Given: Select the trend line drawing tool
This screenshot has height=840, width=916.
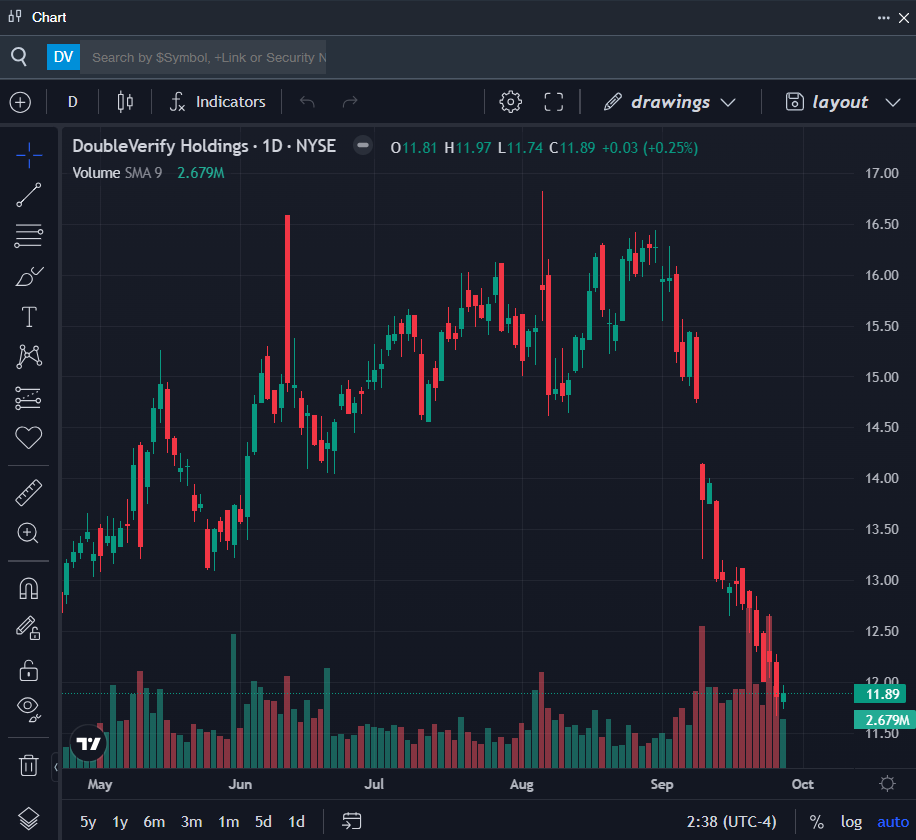Looking at the screenshot, I should point(29,195).
